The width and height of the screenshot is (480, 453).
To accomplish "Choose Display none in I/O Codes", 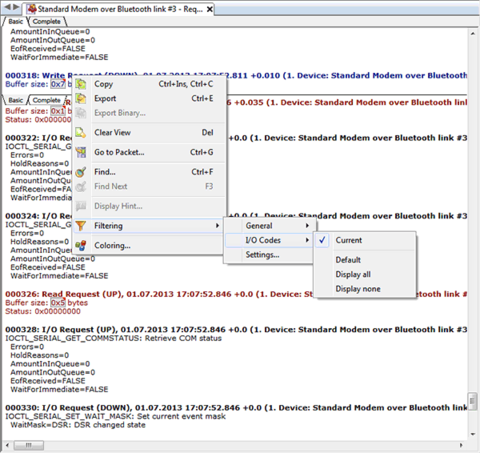I will coord(358,289).
